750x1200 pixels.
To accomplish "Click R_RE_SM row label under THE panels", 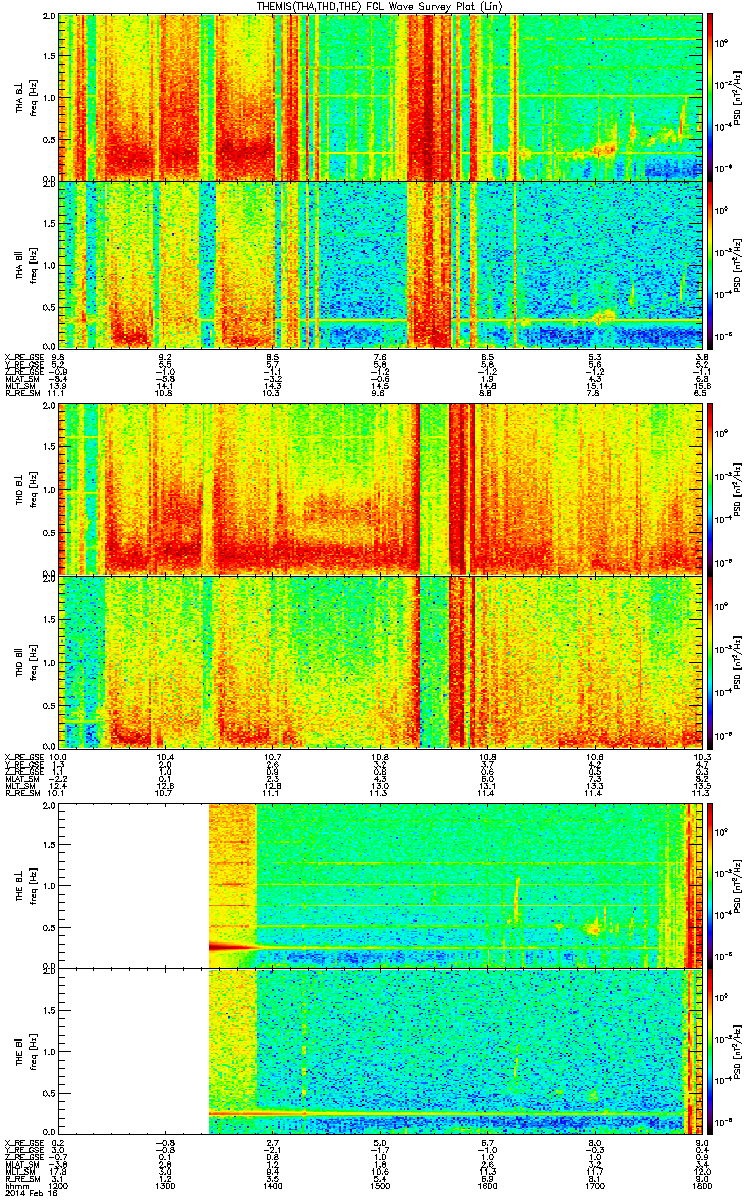I will (x=21, y=1180).
